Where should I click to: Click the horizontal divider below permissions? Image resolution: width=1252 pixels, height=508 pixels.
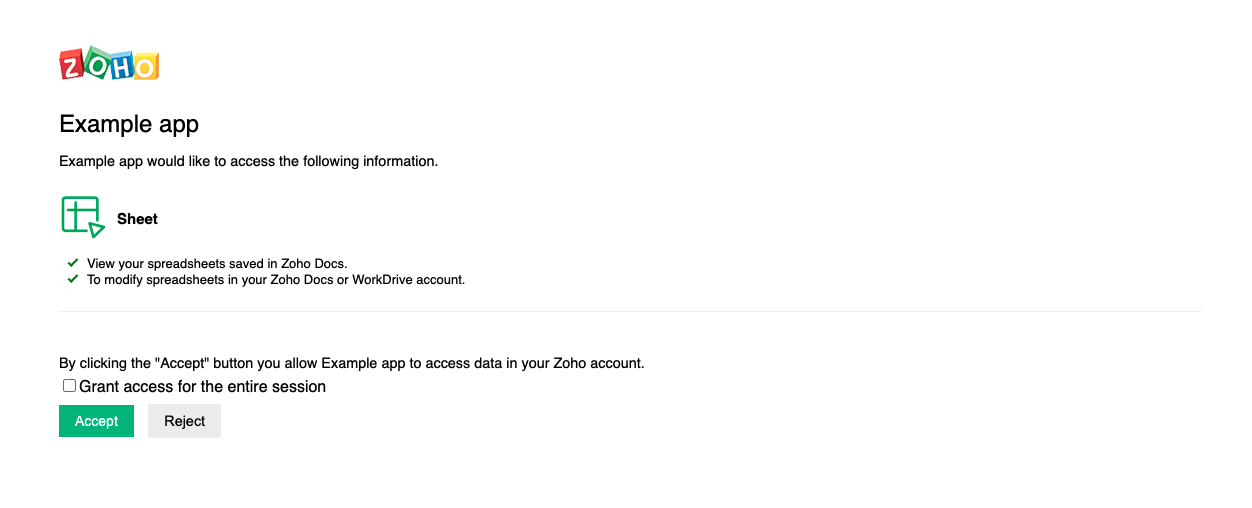click(630, 311)
